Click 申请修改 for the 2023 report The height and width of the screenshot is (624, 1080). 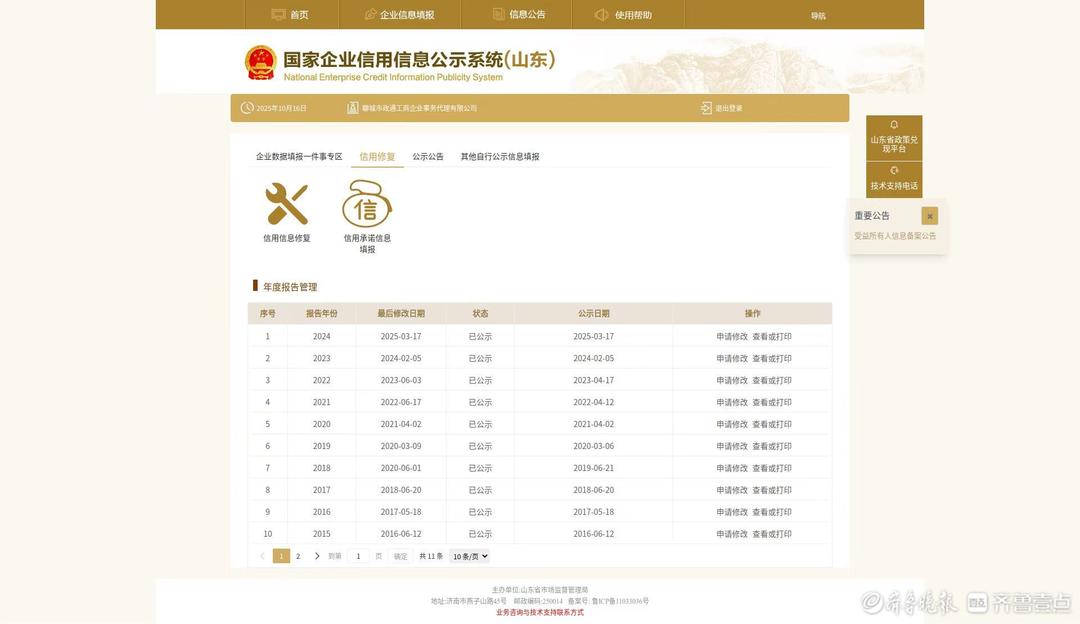click(731, 359)
